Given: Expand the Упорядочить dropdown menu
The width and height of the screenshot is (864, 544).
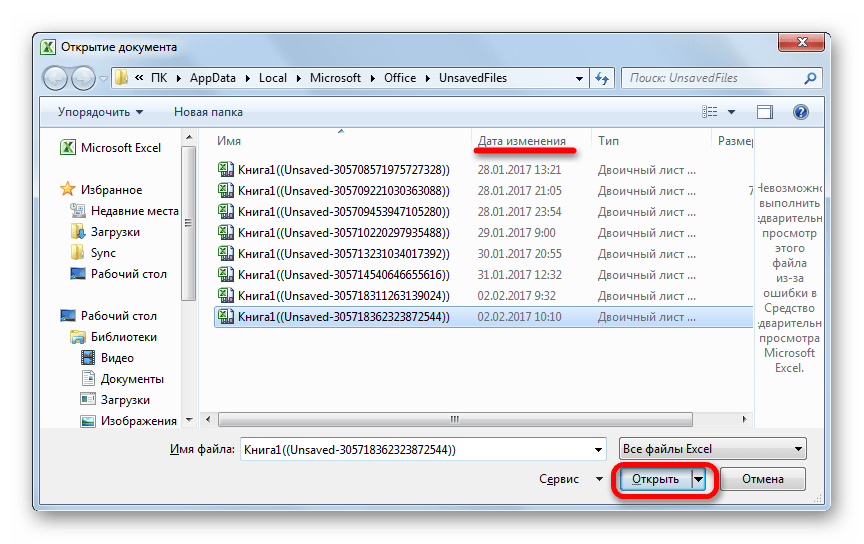Looking at the screenshot, I should coord(100,112).
